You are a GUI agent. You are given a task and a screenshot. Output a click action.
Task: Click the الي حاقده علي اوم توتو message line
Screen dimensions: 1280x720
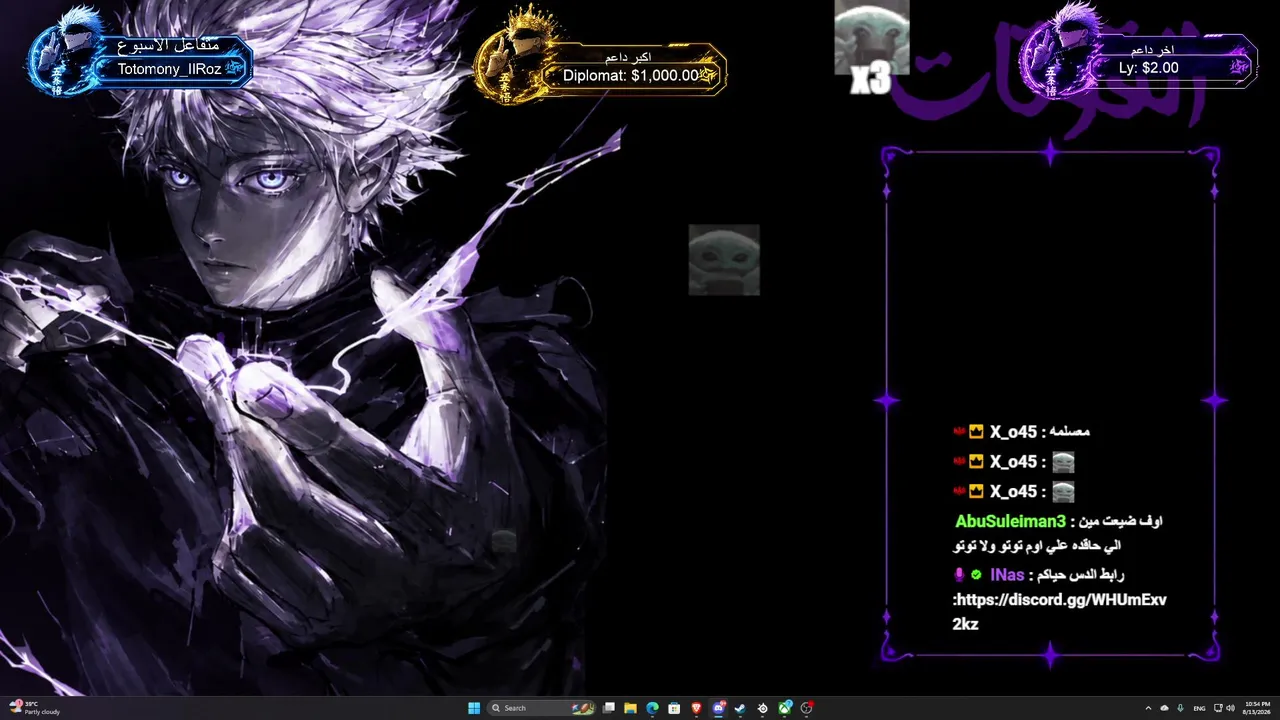point(1037,546)
